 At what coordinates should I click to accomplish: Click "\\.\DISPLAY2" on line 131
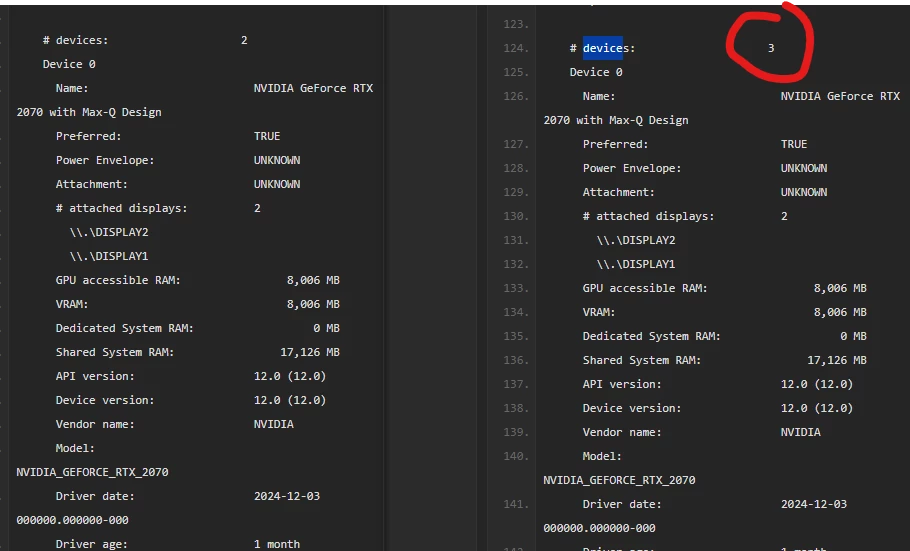(636, 240)
